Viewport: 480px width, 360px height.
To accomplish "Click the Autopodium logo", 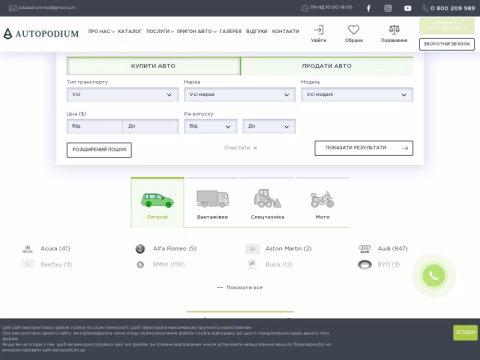I will (x=41, y=34).
